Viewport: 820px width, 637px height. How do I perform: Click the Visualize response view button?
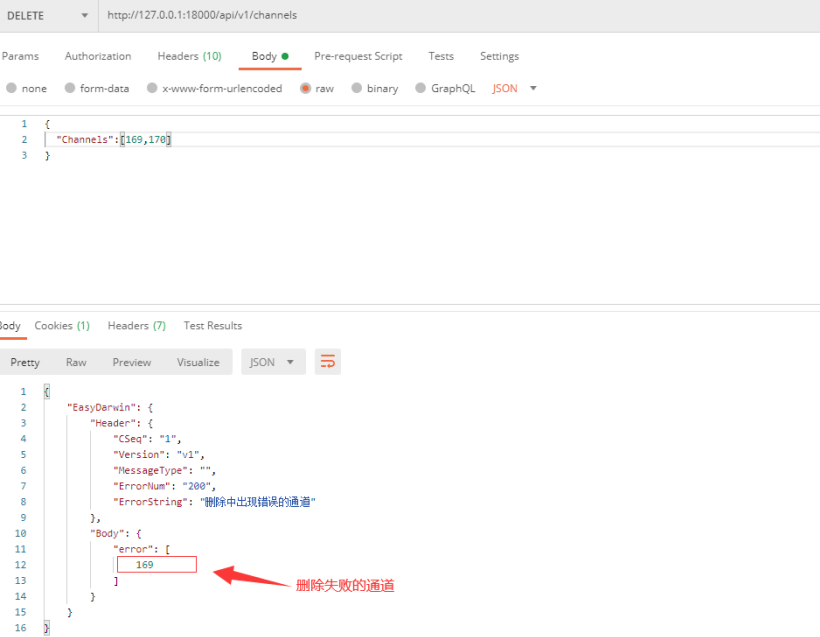(198, 362)
